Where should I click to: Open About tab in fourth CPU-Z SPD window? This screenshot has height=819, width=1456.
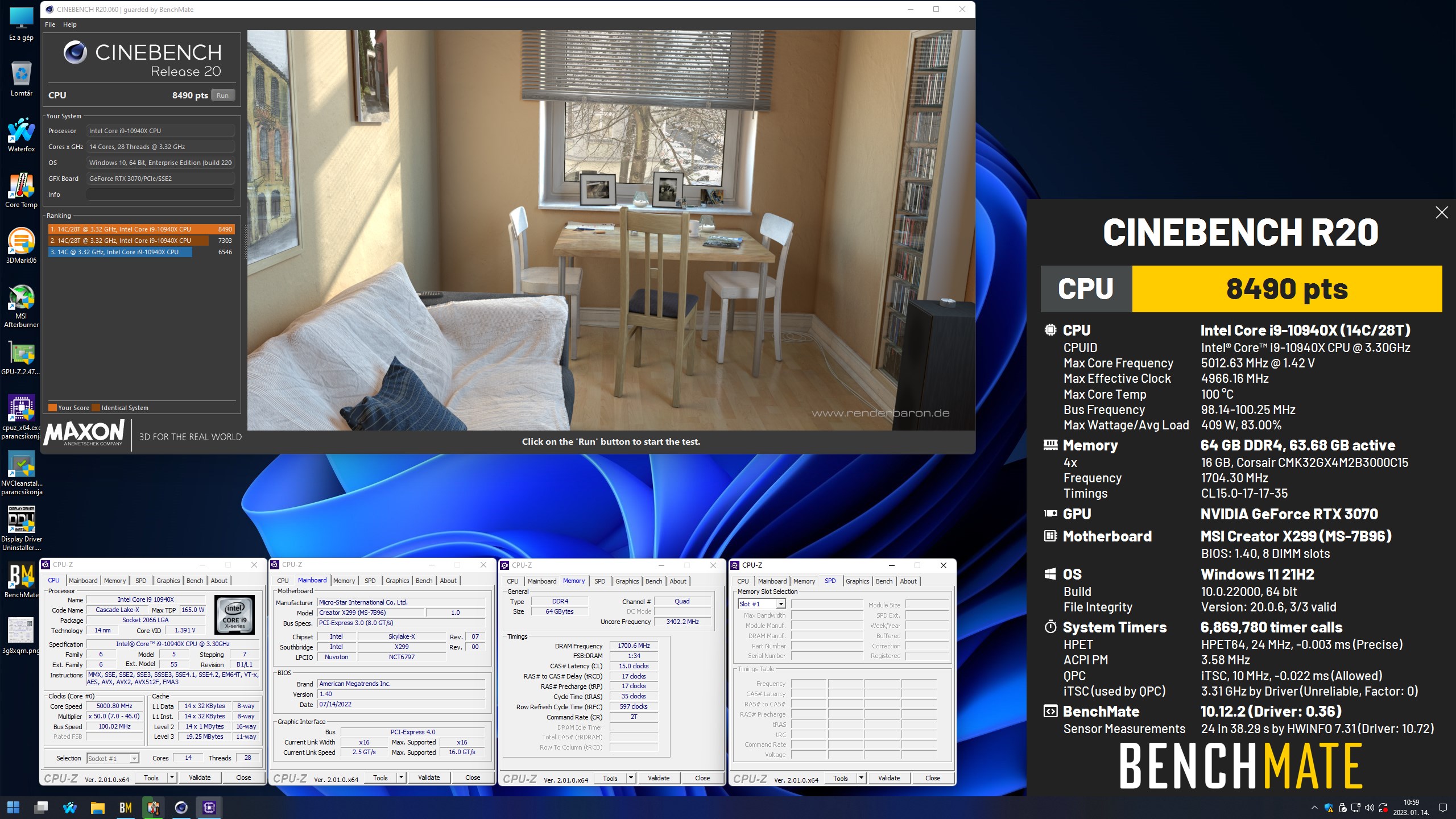click(x=908, y=581)
